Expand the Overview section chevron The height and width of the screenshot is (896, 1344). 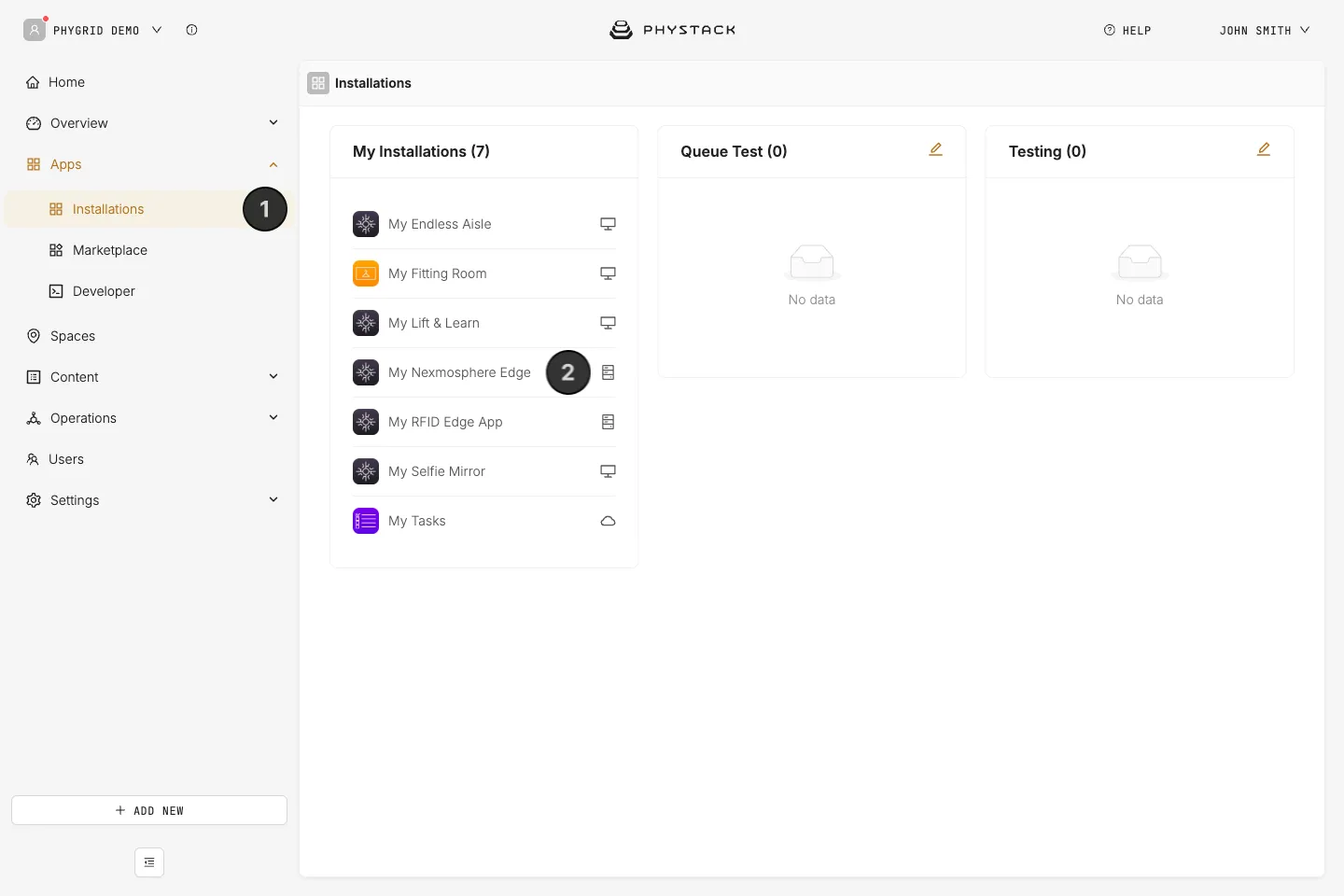tap(273, 122)
